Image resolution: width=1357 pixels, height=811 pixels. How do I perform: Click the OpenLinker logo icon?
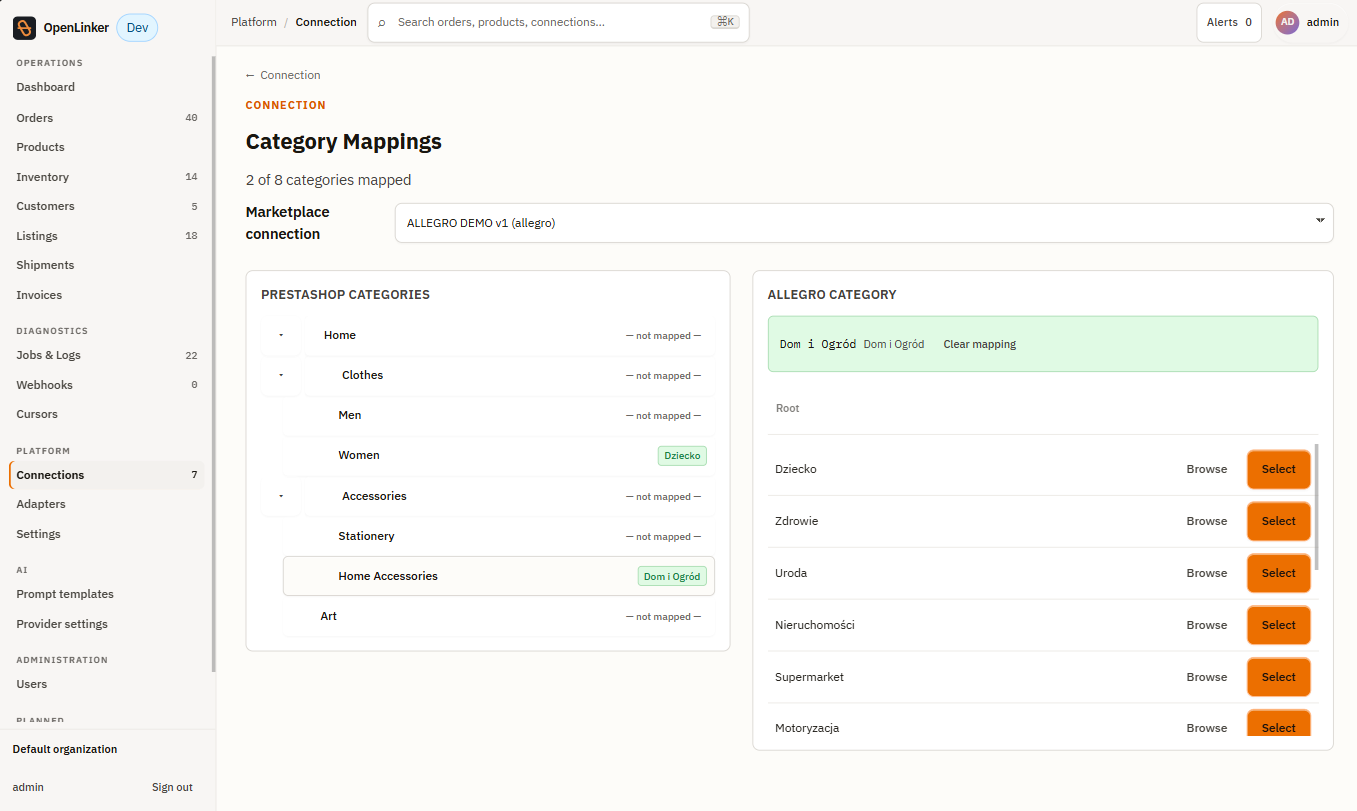tap(25, 28)
